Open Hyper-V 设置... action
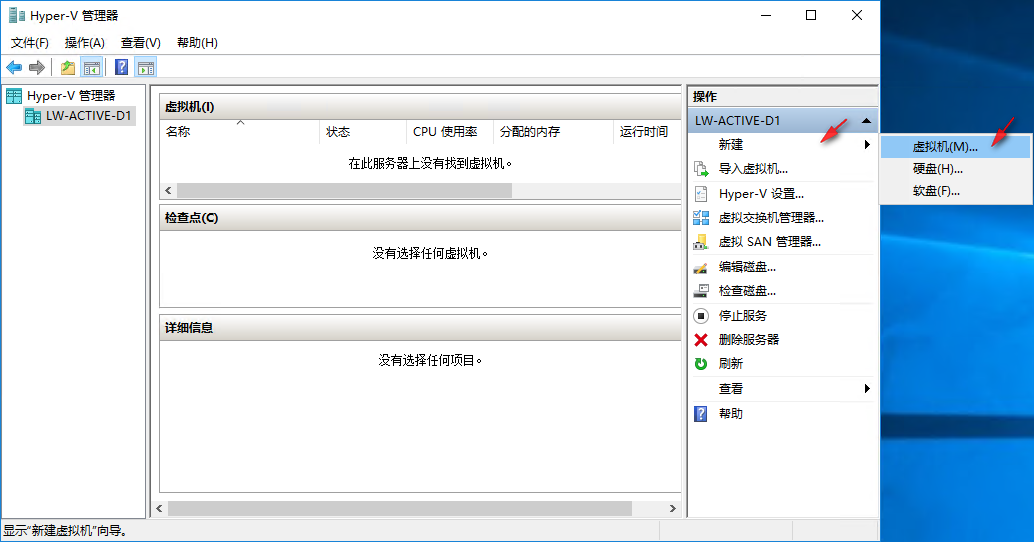 (x=761, y=194)
